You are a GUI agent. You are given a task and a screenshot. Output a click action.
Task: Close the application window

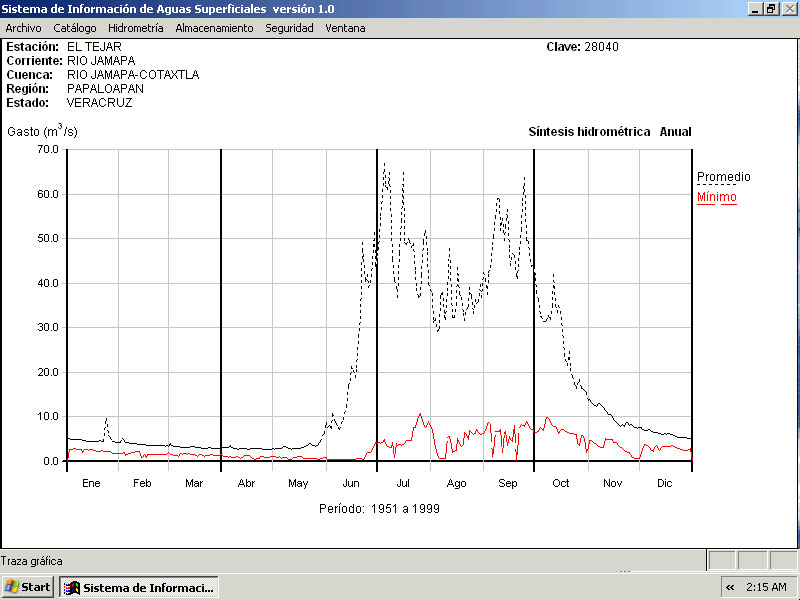tap(789, 8)
